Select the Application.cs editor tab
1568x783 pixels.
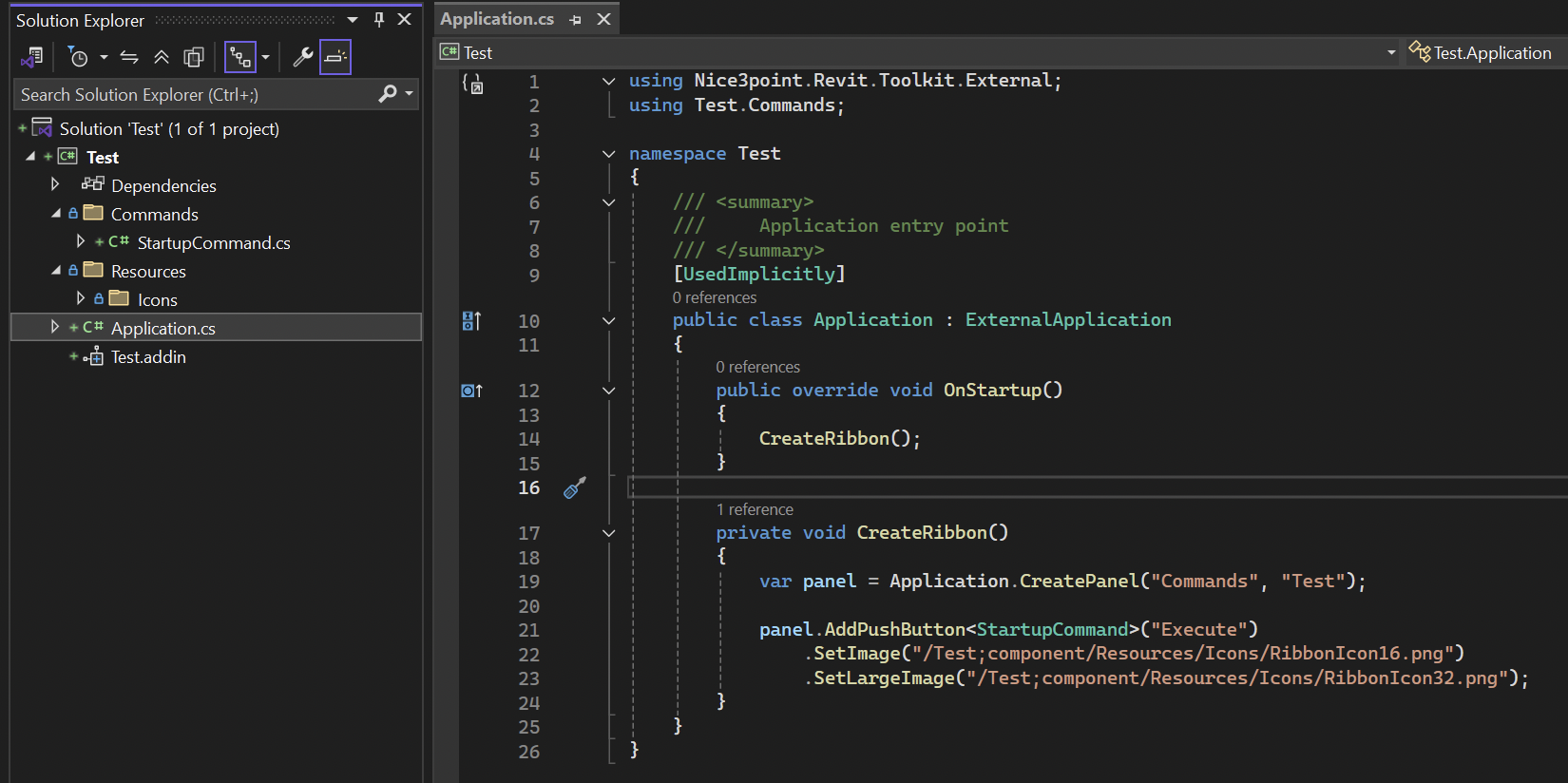pos(497,19)
